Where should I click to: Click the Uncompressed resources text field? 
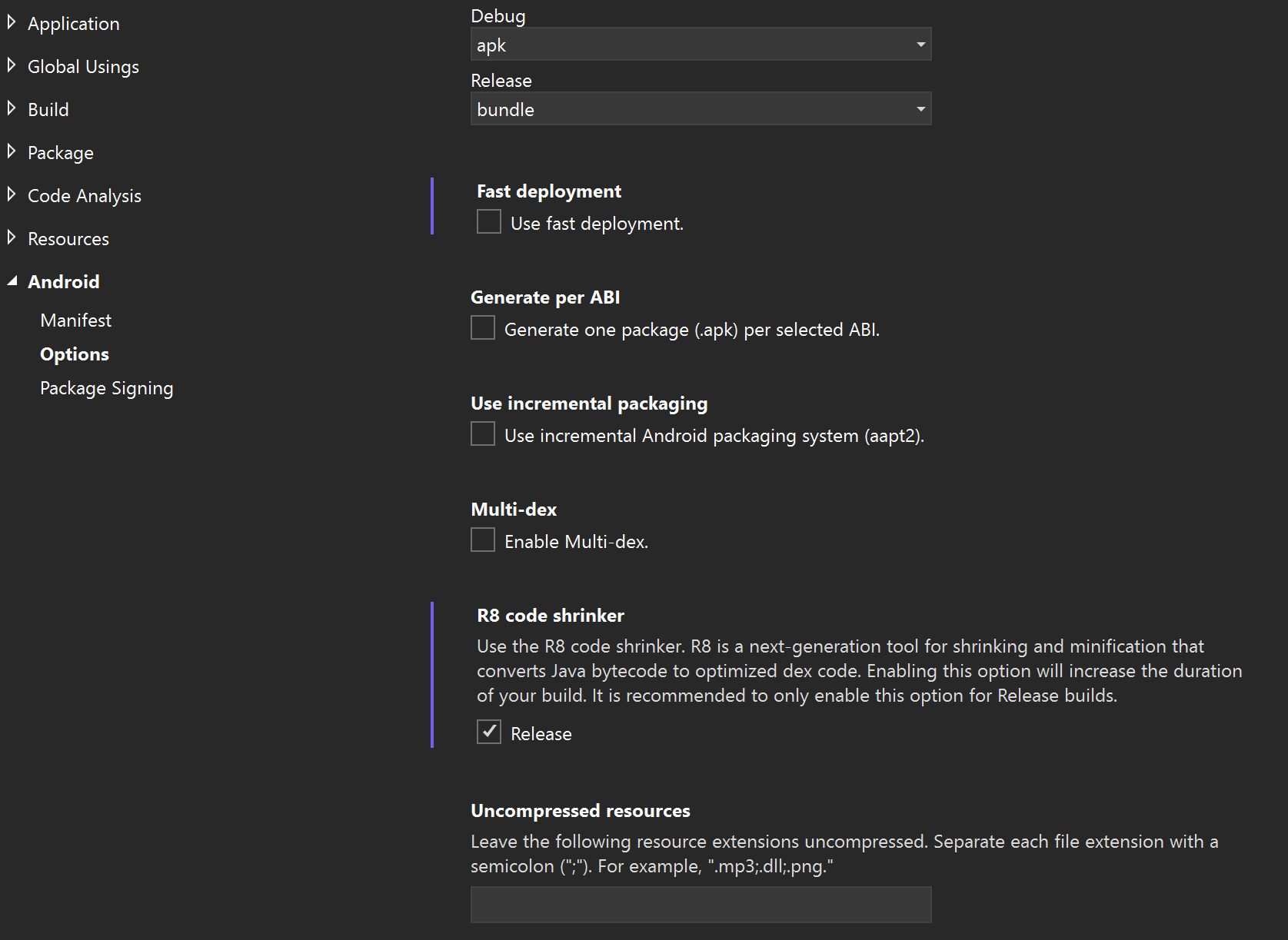(700, 905)
